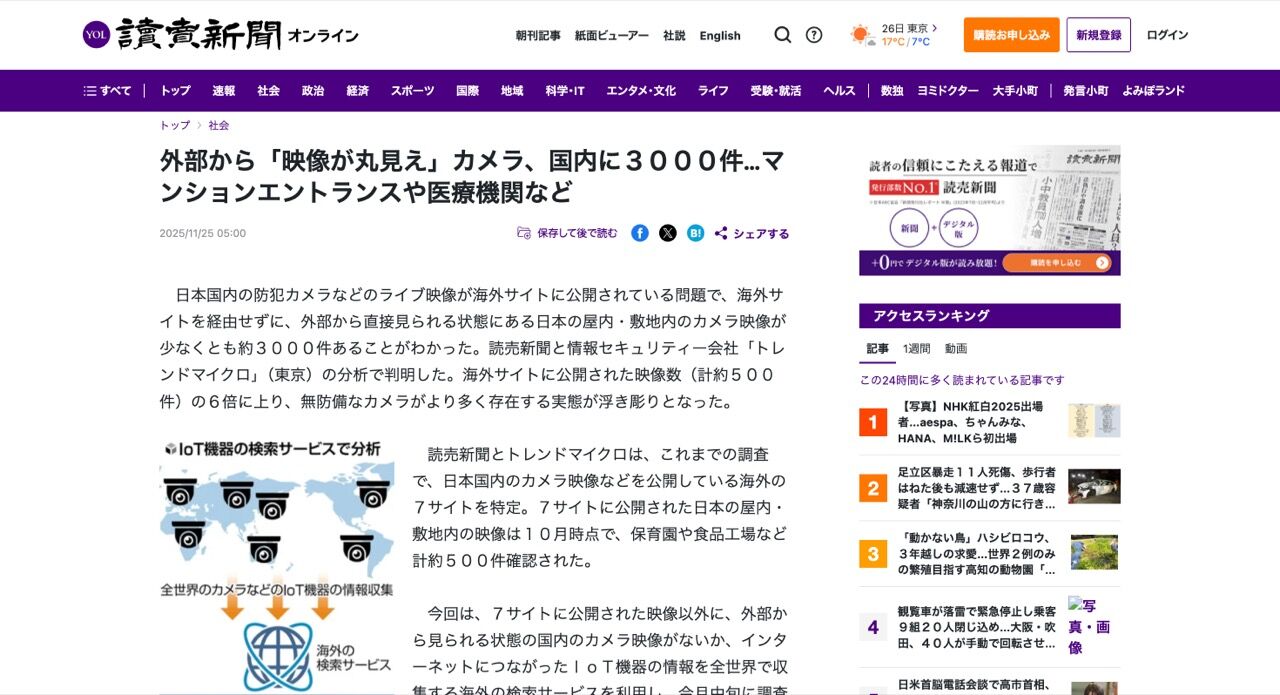Select the 記事 ranking tab

point(877,349)
